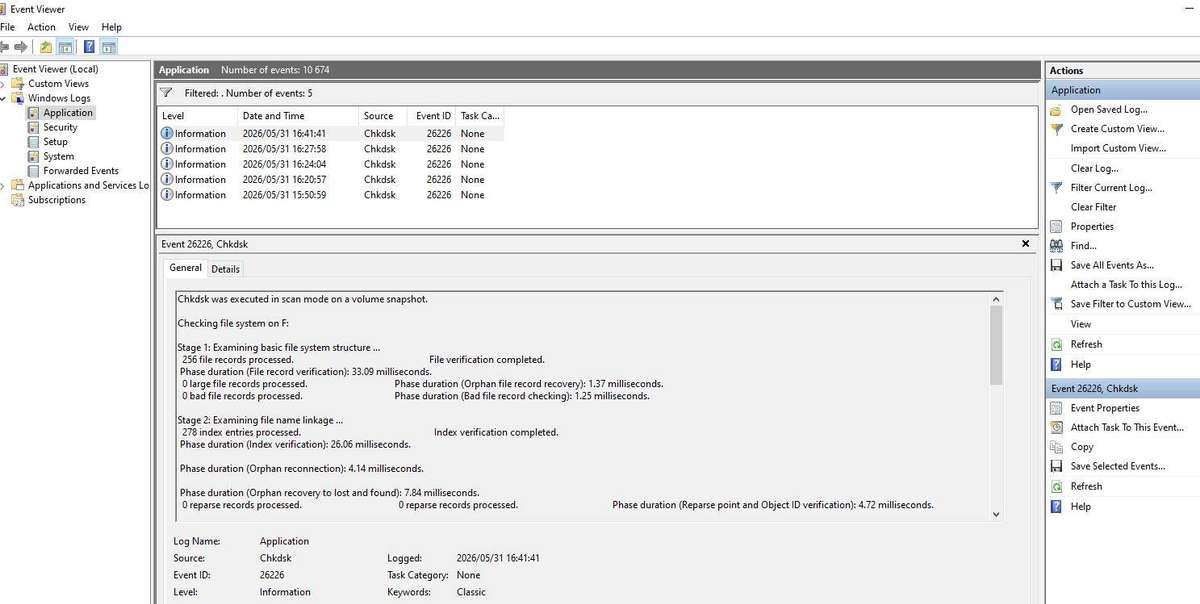The height and width of the screenshot is (604, 1200).
Task: Click the event description scrollbar up arrow
Action: tap(995, 299)
